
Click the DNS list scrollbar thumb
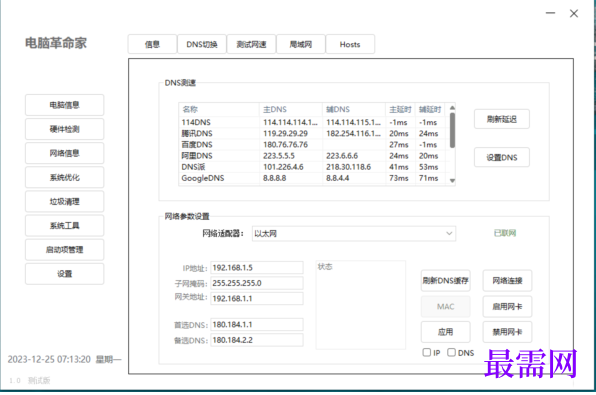pos(452,130)
